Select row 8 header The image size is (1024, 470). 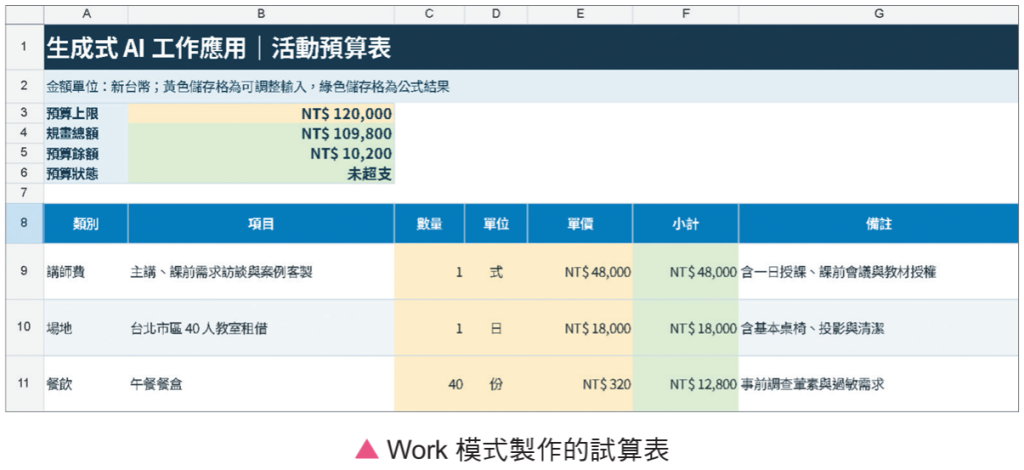tap(25, 223)
